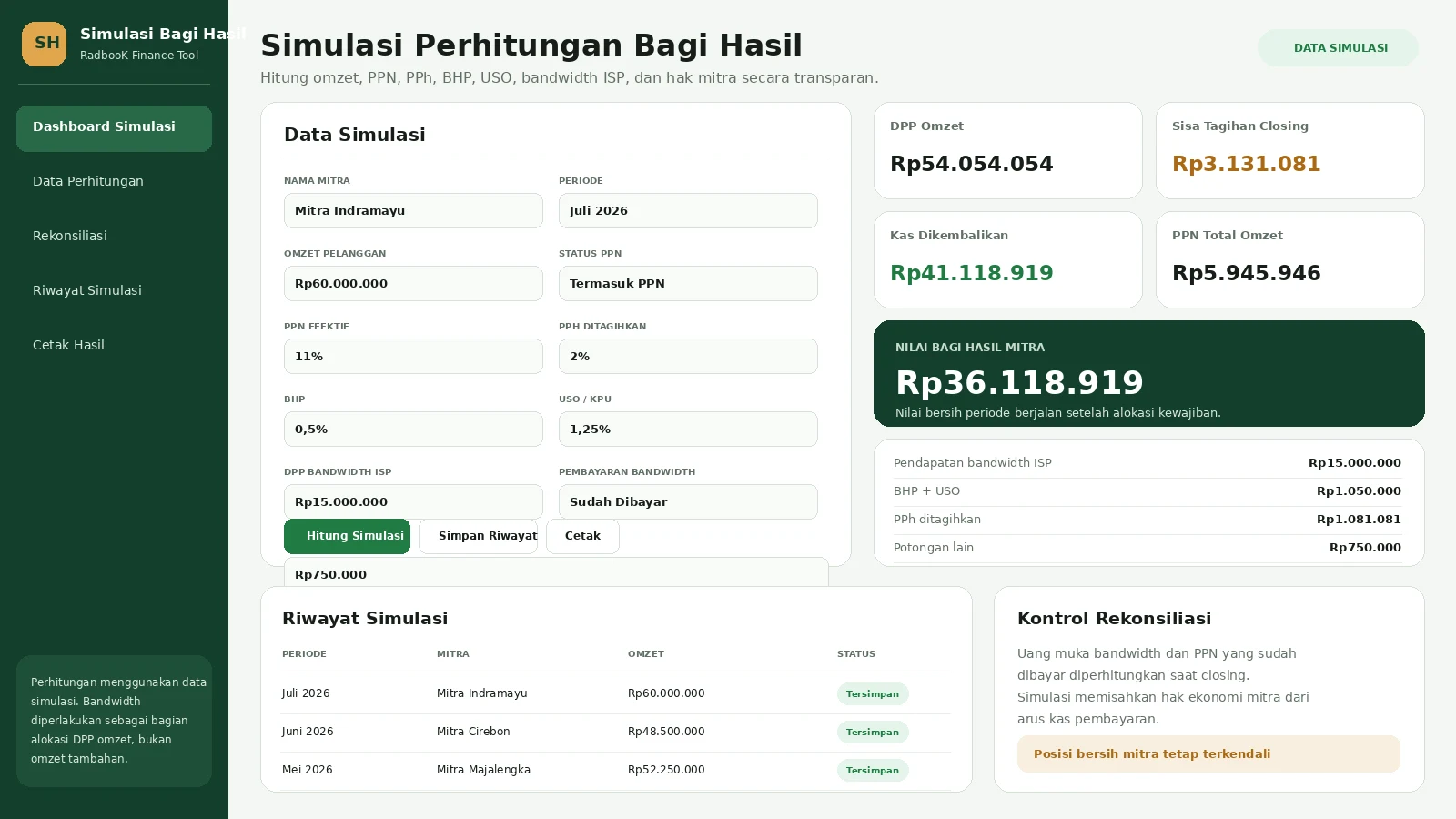Image resolution: width=1456 pixels, height=819 pixels.
Task: Click PPN Total Omzet value Rp5.945.946
Action: point(1246,273)
